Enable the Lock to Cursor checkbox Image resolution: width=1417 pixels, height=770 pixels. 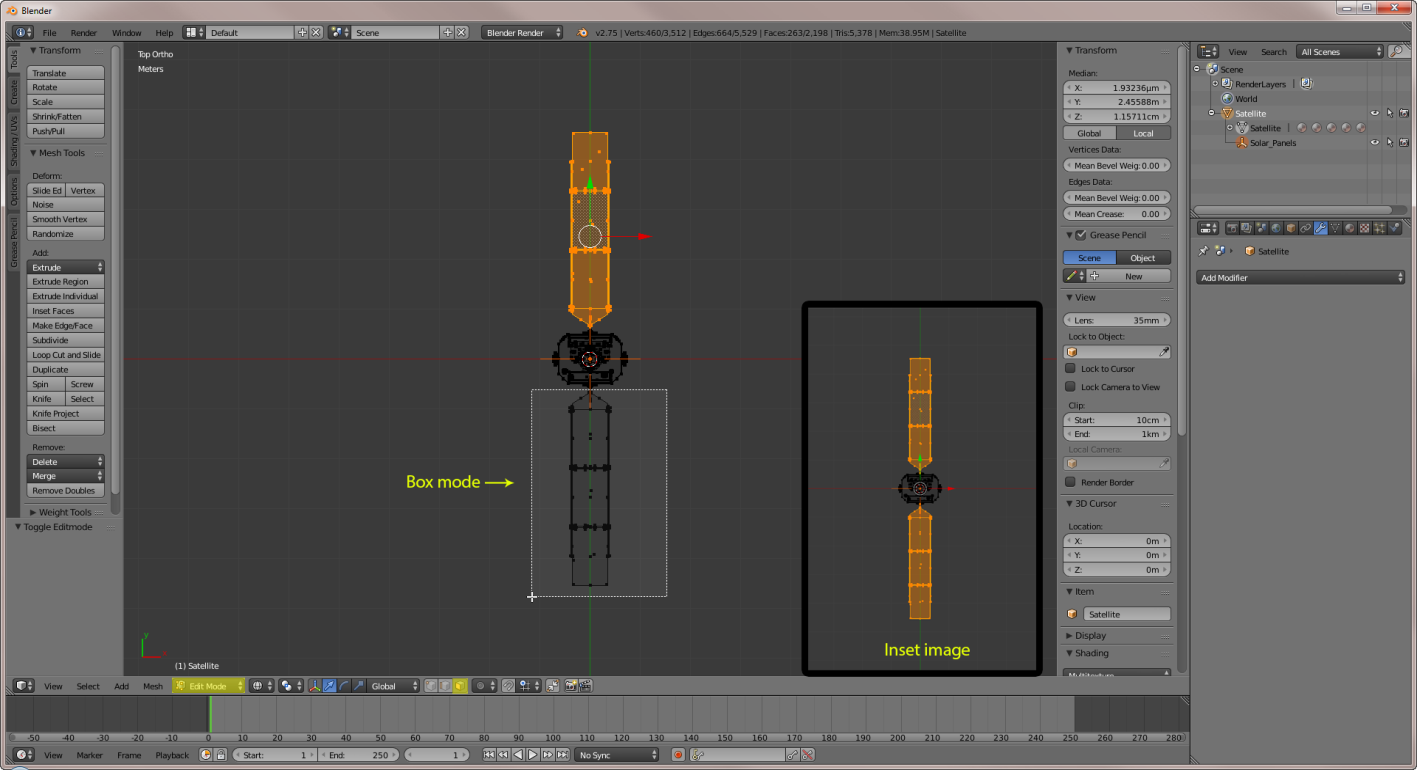pos(1071,369)
